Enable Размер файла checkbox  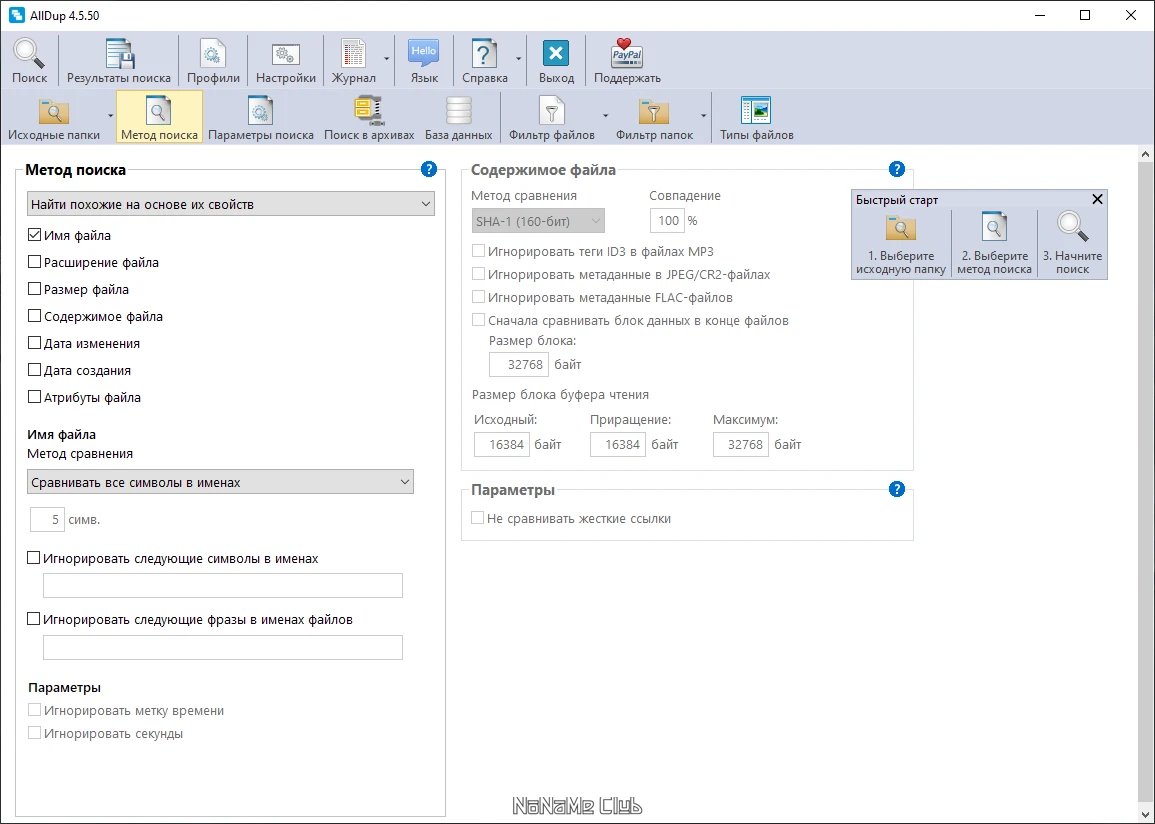tap(34, 289)
